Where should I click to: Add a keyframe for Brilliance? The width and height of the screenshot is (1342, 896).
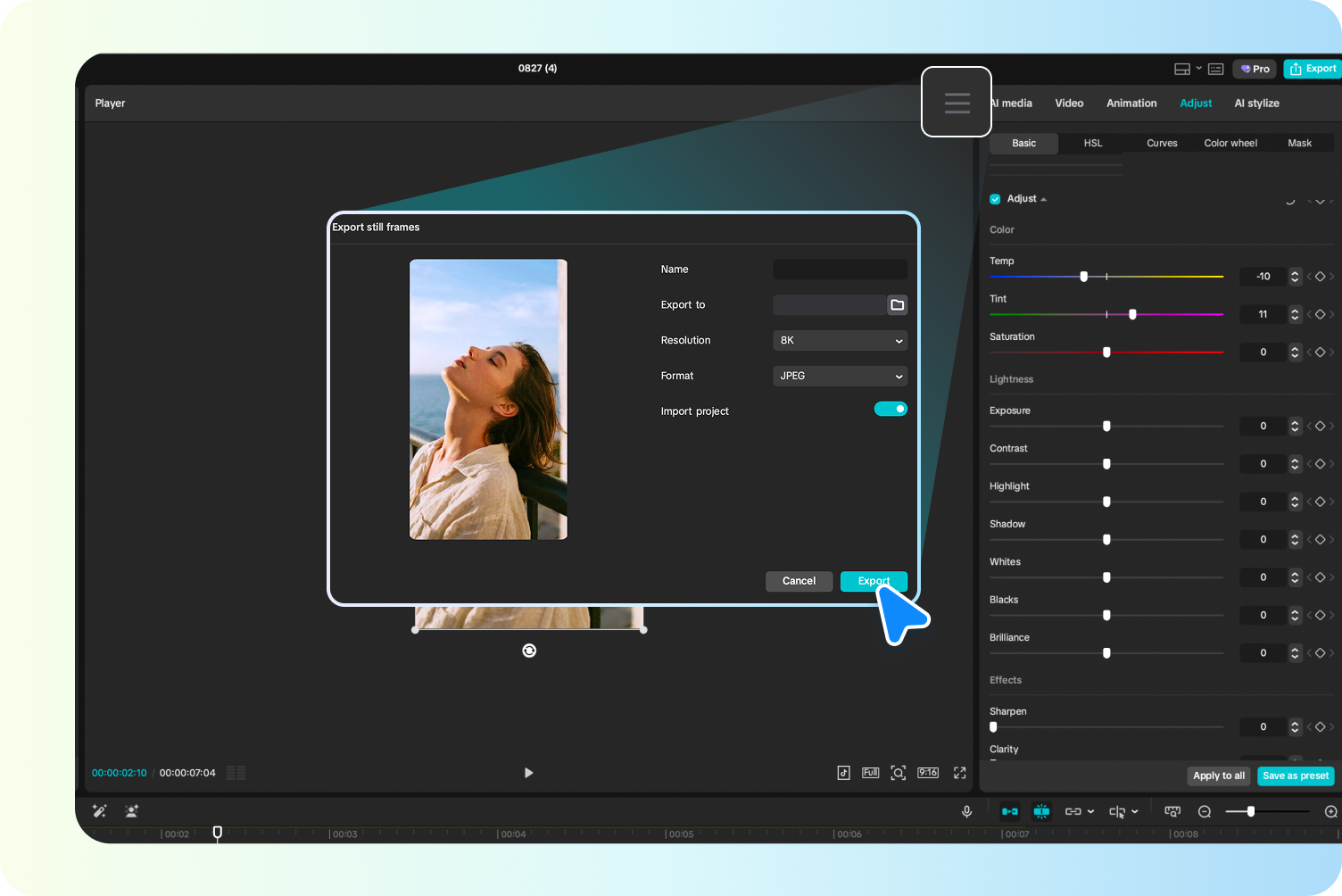tap(1320, 653)
